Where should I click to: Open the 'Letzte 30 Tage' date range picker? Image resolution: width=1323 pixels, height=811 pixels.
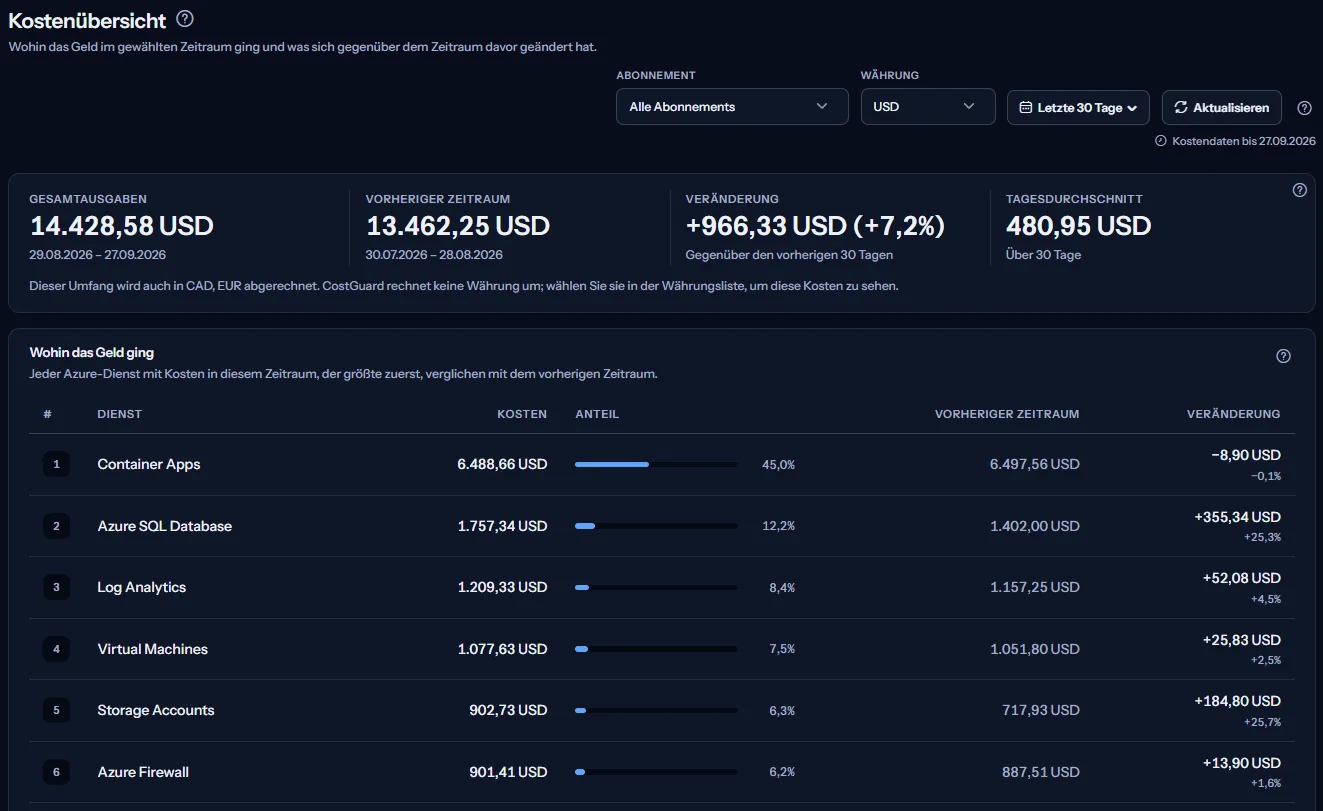pos(1078,108)
